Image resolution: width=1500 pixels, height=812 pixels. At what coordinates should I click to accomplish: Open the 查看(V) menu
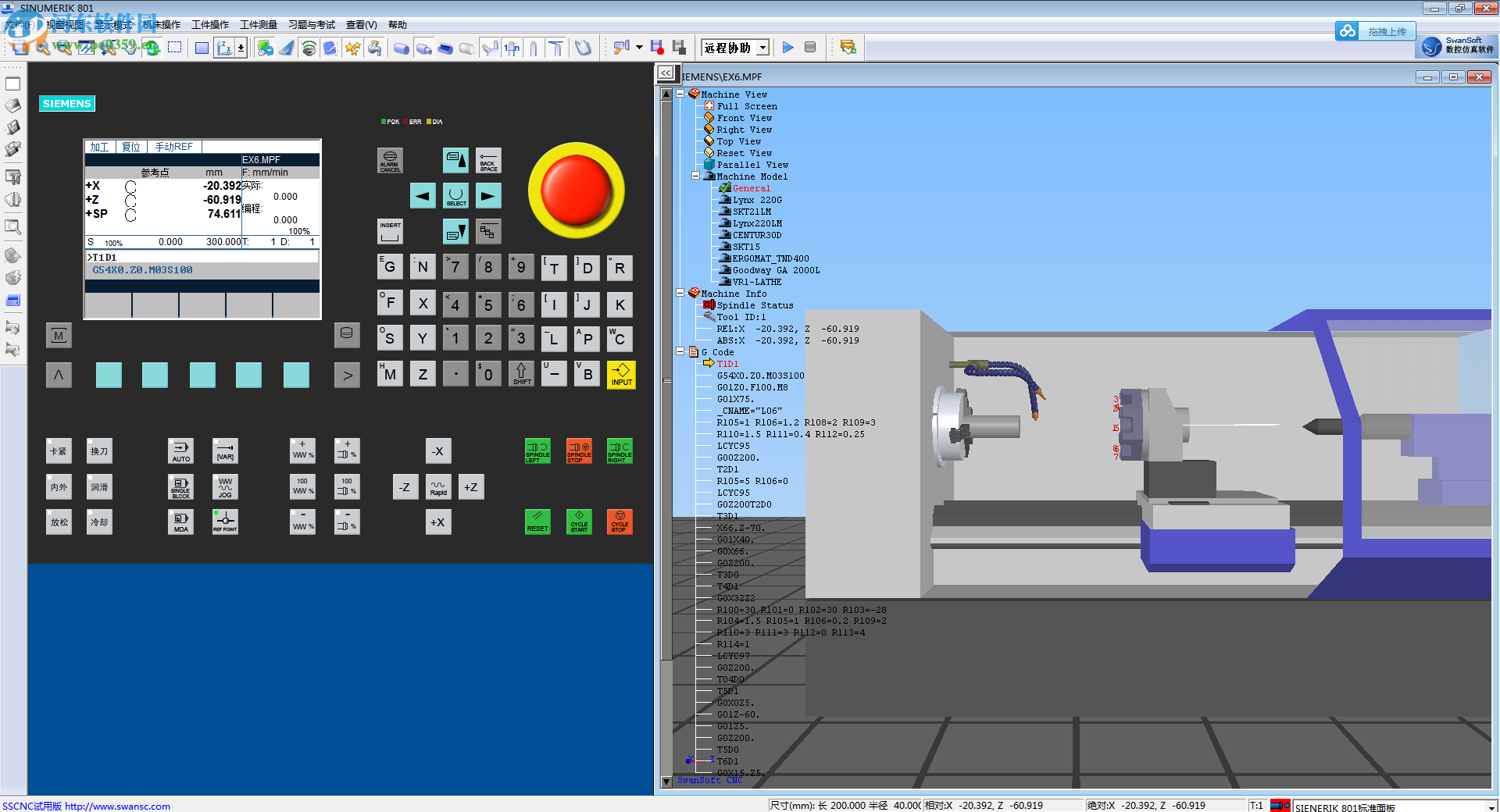[x=362, y=25]
